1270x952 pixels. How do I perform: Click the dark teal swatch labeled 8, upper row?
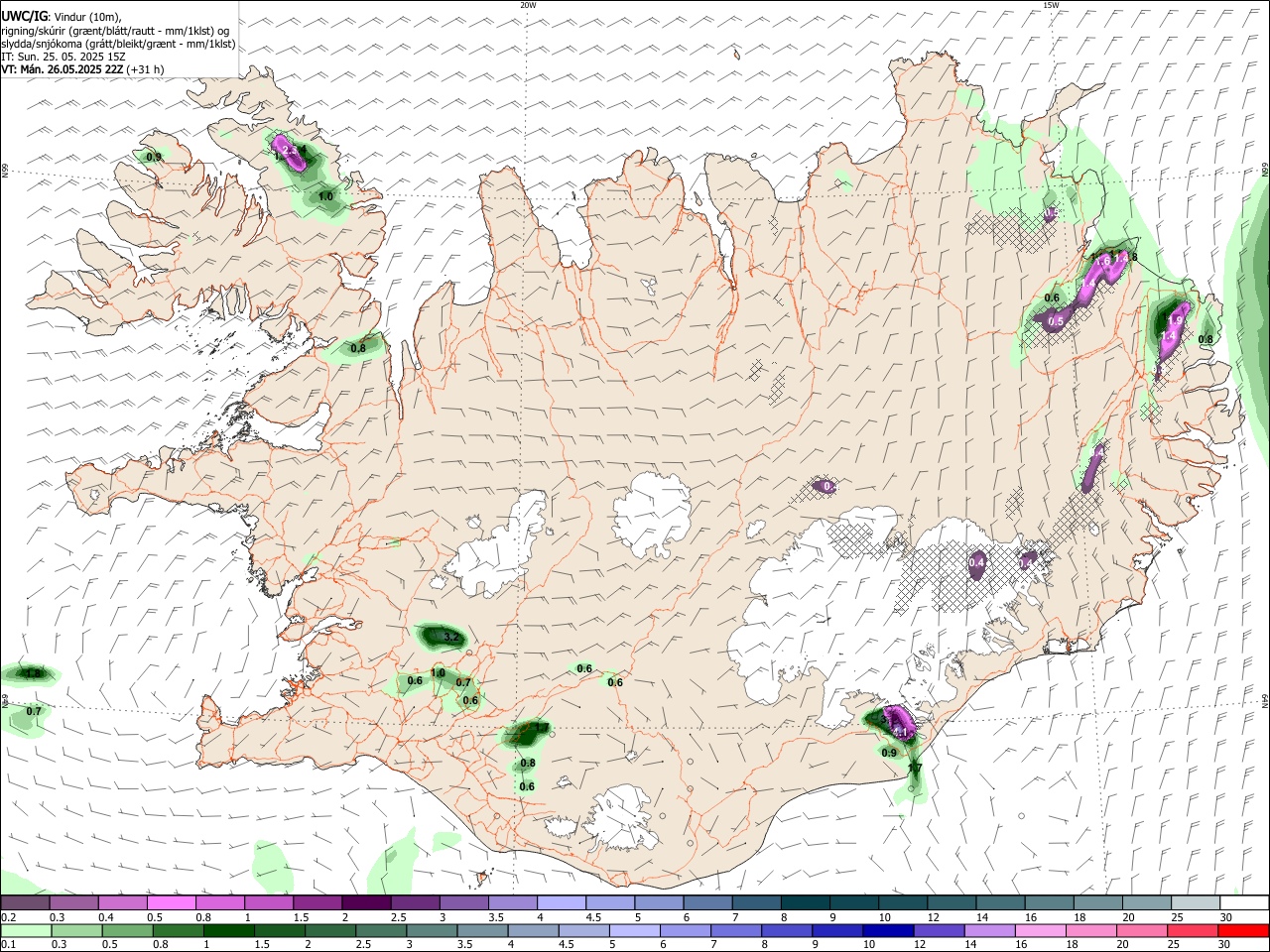(x=805, y=902)
